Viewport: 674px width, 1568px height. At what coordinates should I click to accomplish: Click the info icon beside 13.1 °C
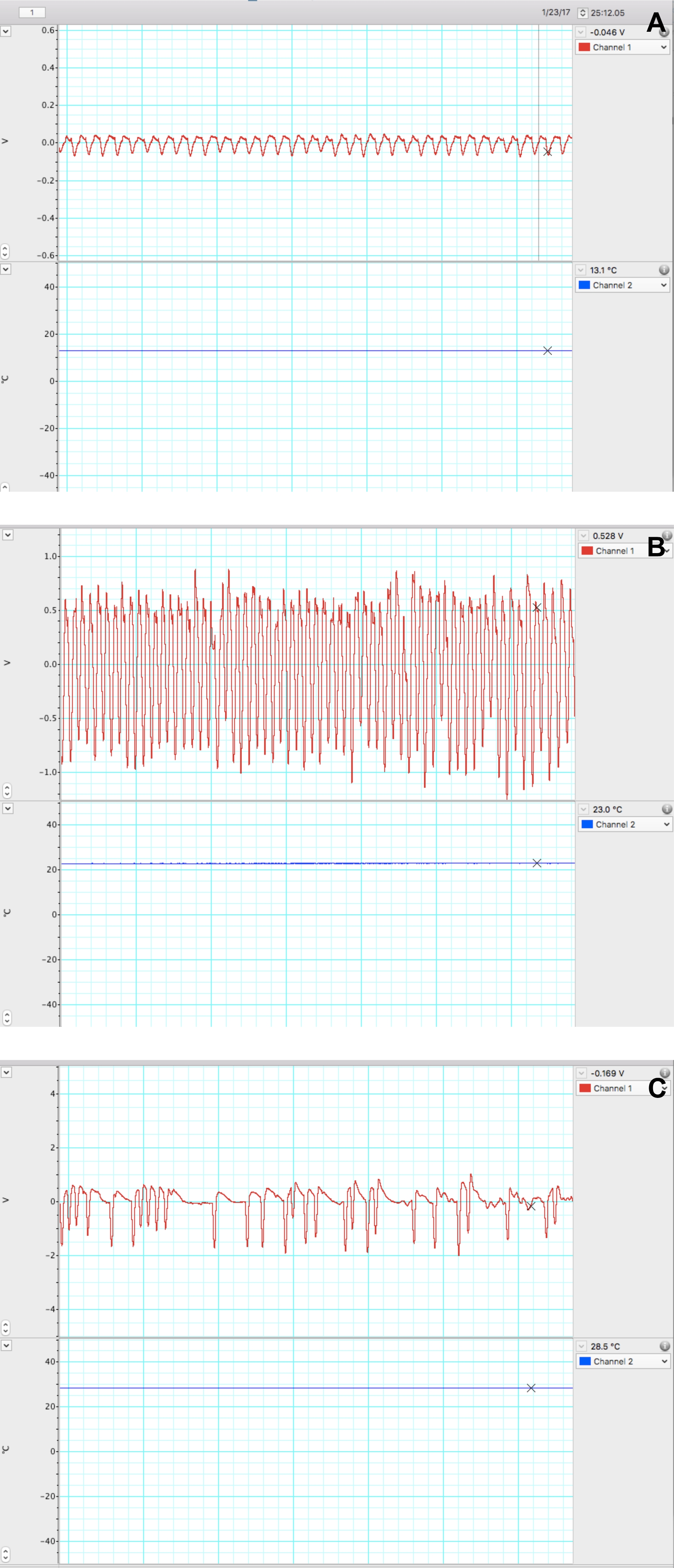tap(664, 270)
